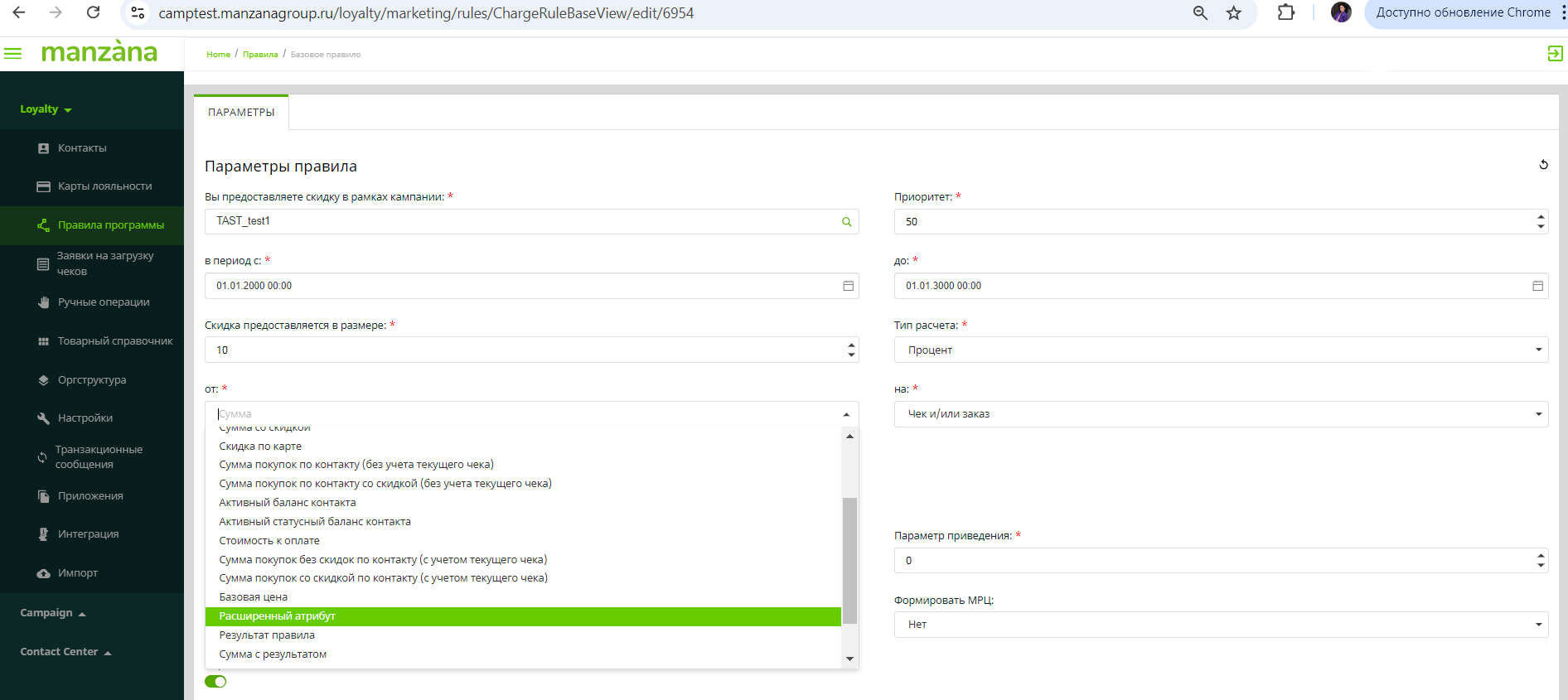This screenshot has height=700, width=1568.
Task: Go to Контакты in sidebar
Action: pos(82,148)
